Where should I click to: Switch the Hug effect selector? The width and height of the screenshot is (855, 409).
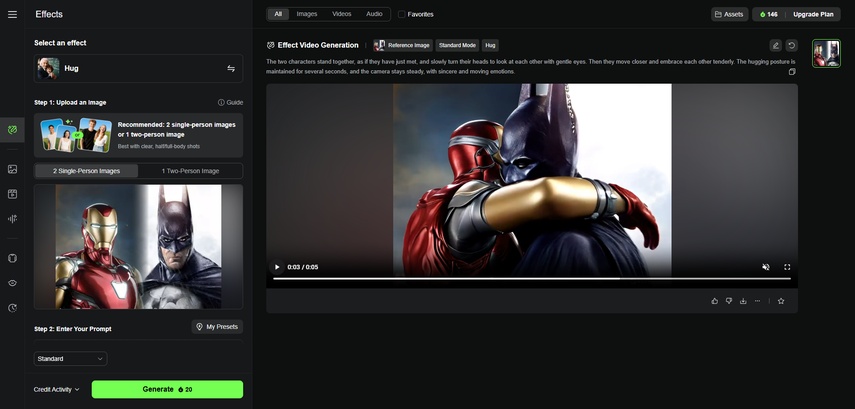[x=231, y=69]
